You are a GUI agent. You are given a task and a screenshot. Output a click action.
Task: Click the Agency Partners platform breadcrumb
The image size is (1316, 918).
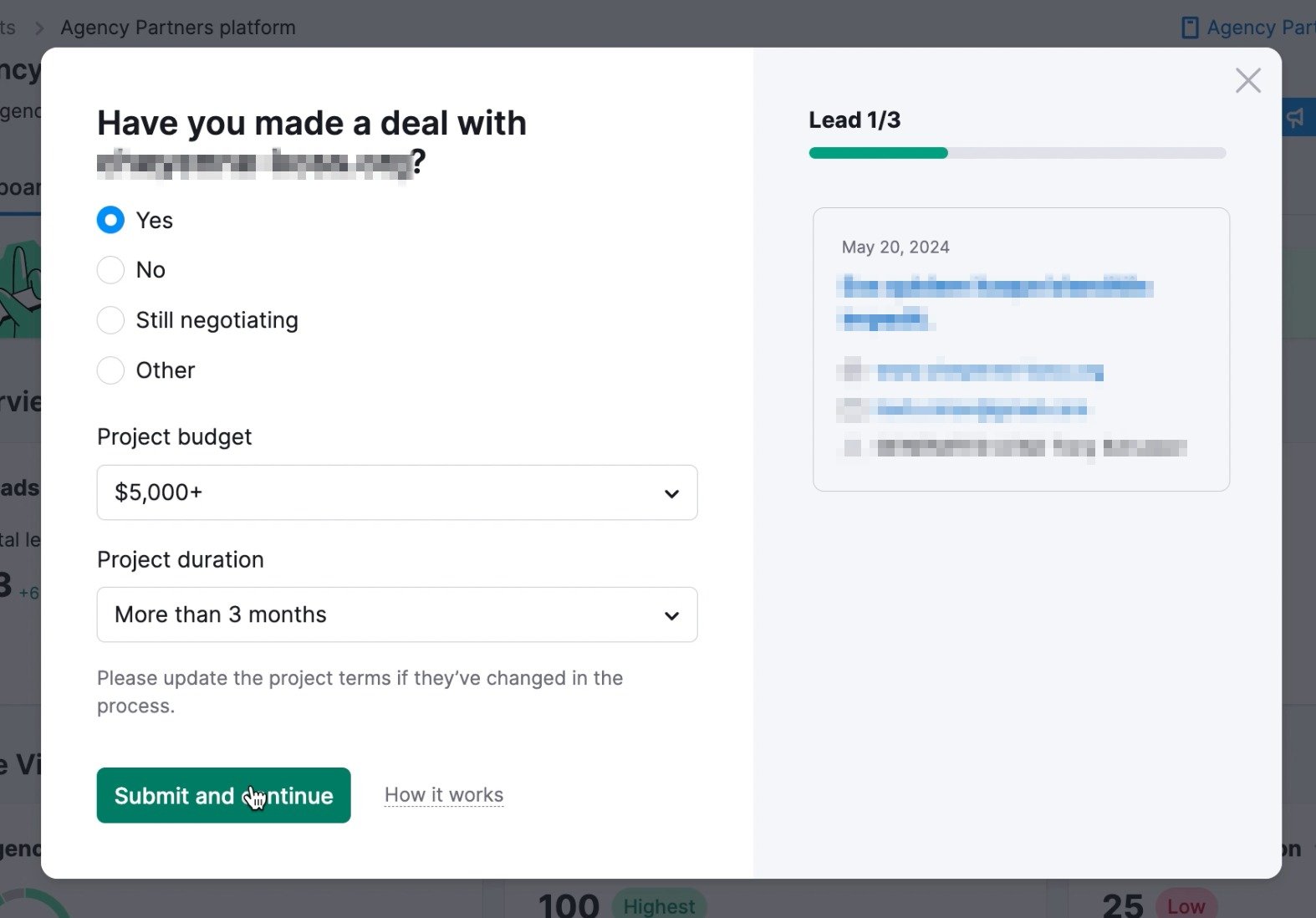(177, 27)
